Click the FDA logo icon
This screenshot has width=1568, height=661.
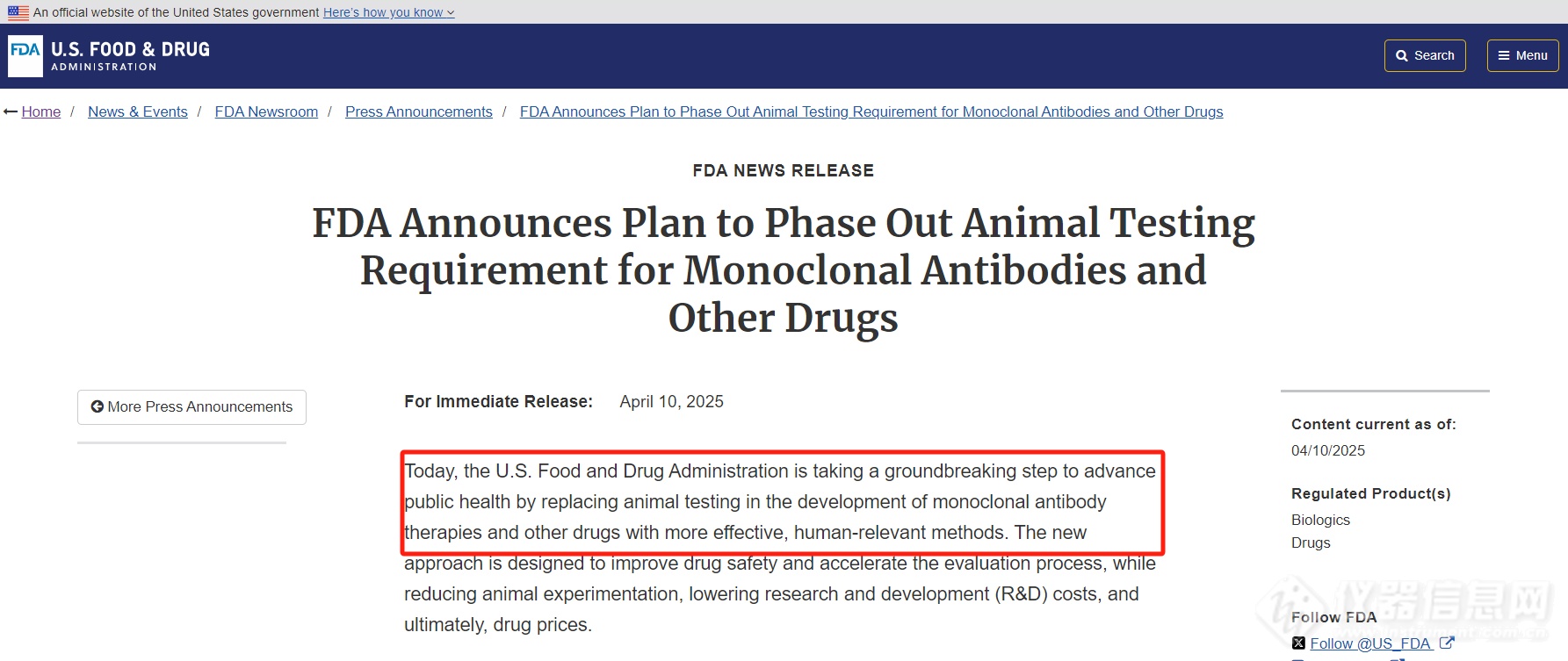coord(25,55)
